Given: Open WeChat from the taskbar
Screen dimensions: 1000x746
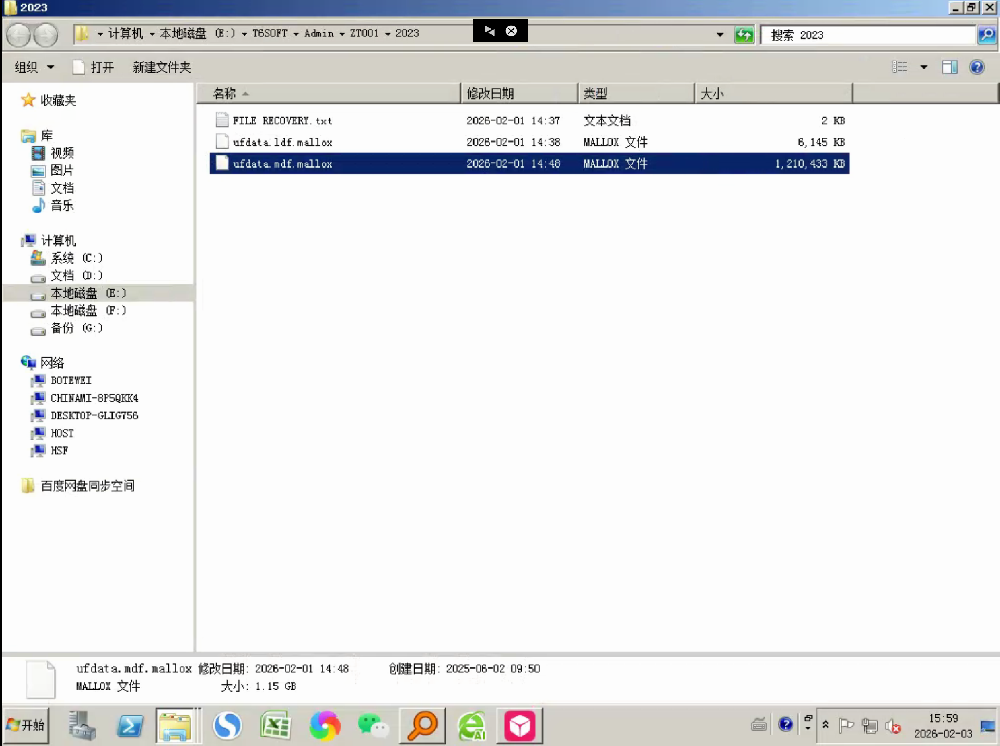Looking at the screenshot, I should coord(373,725).
